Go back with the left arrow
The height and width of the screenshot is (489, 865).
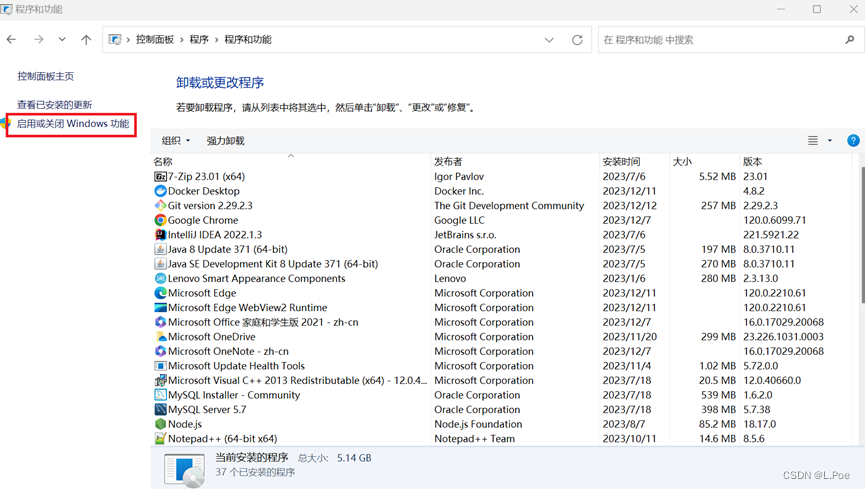click(12, 40)
